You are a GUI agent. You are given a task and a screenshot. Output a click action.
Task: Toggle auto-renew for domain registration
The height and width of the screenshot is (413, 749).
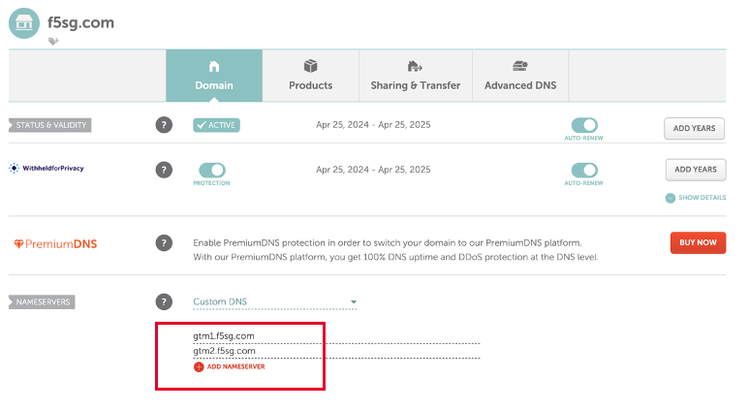coord(584,125)
